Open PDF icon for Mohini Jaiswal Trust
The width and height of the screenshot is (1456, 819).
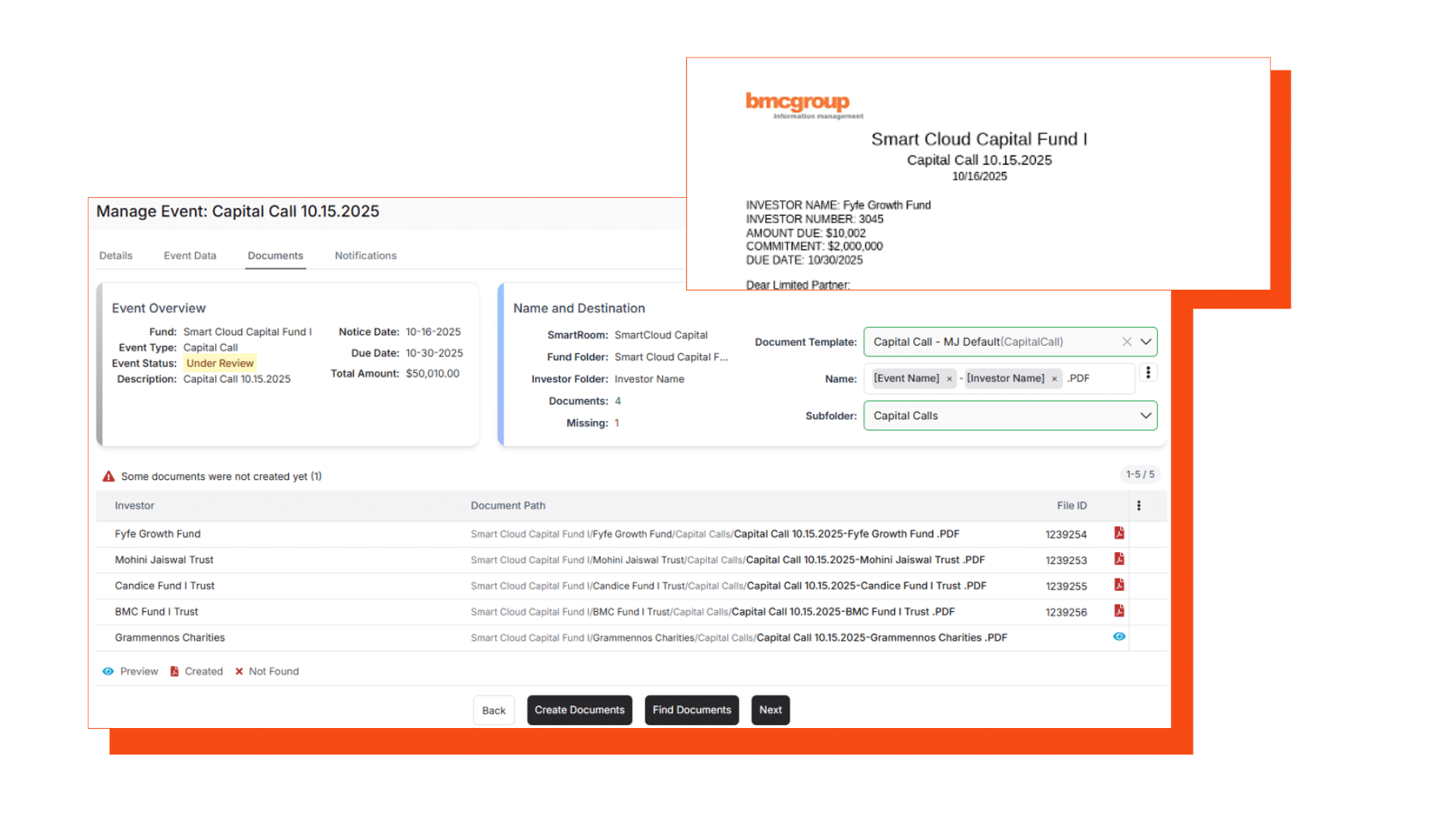click(1119, 559)
